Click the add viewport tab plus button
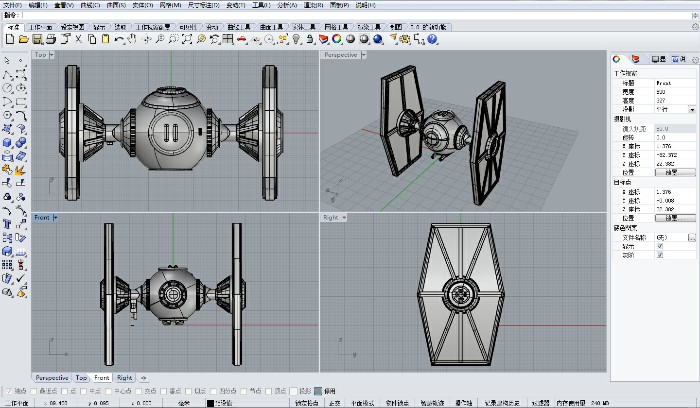700x408 pixels. click(x=143, y=378)
